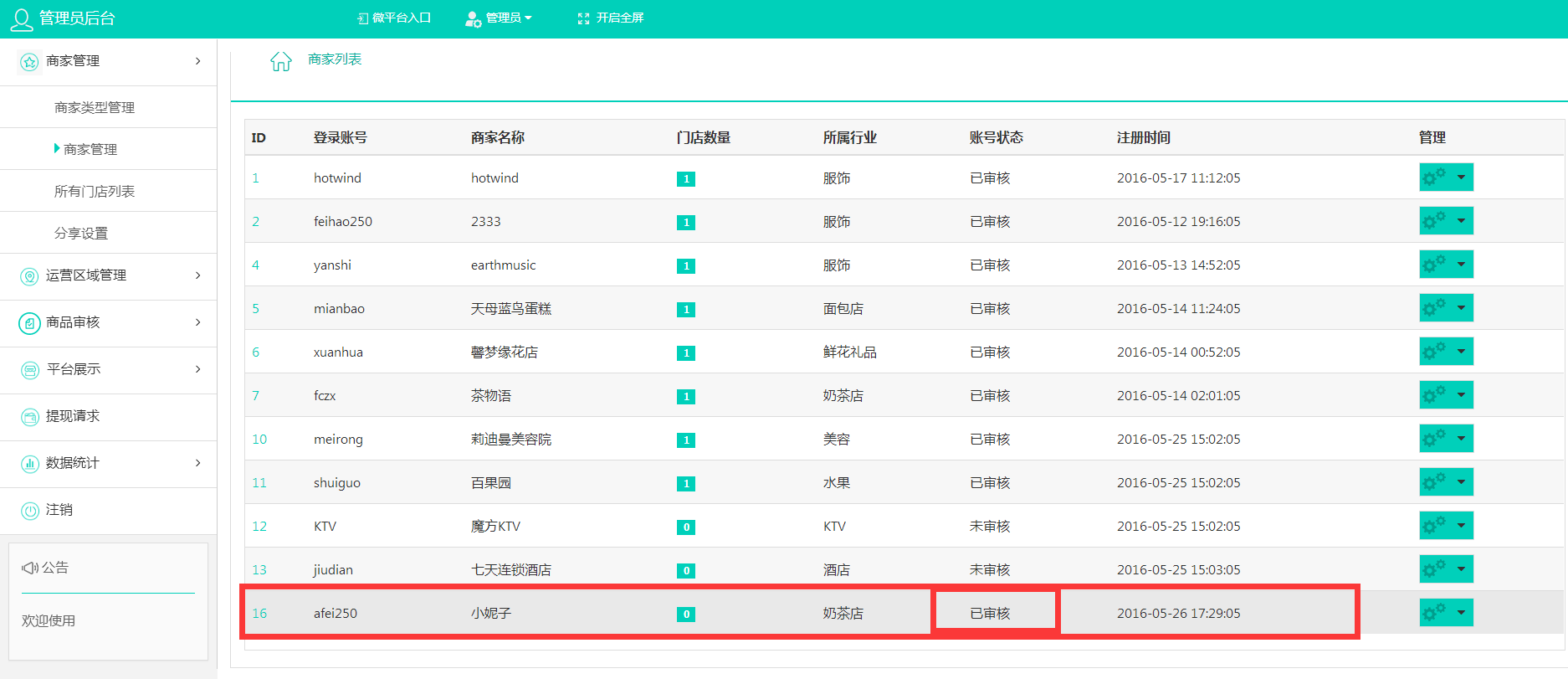Click the 运营区域管理 location icon
This screenshot has height=679, width=1568.
pos(29,276)
